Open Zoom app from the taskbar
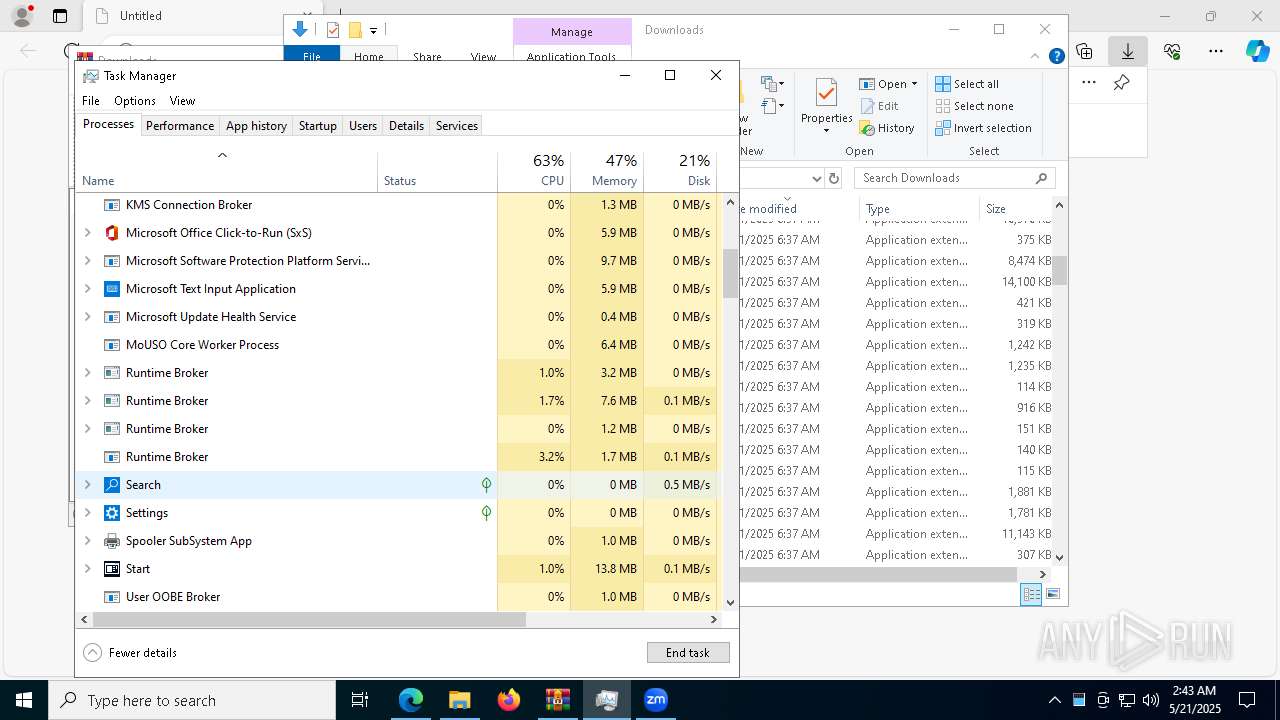The width and height of the screenshot is (1280, 720). pos(656,700)
